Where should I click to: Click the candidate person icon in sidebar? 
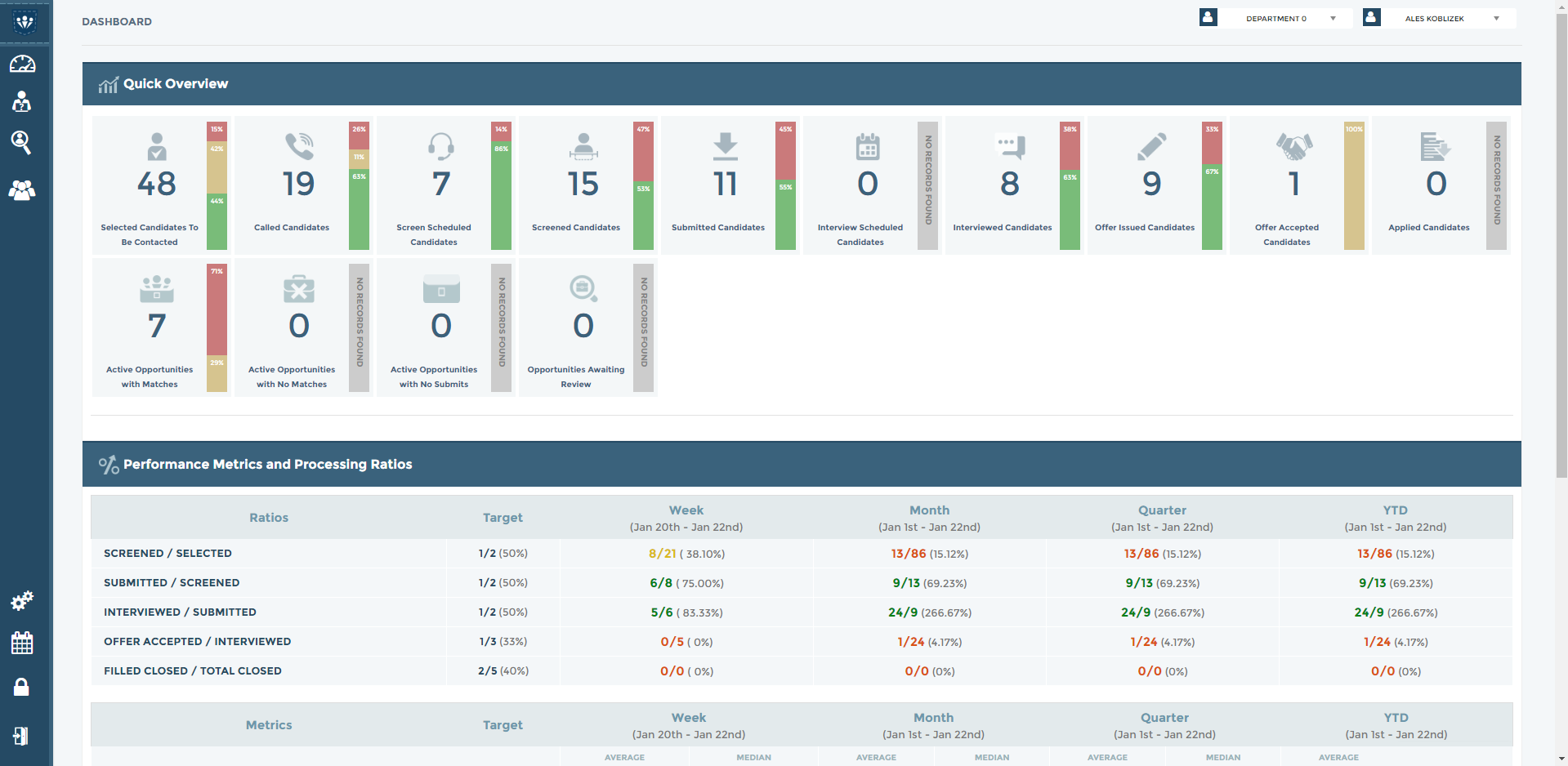click(x=22, y=102)
